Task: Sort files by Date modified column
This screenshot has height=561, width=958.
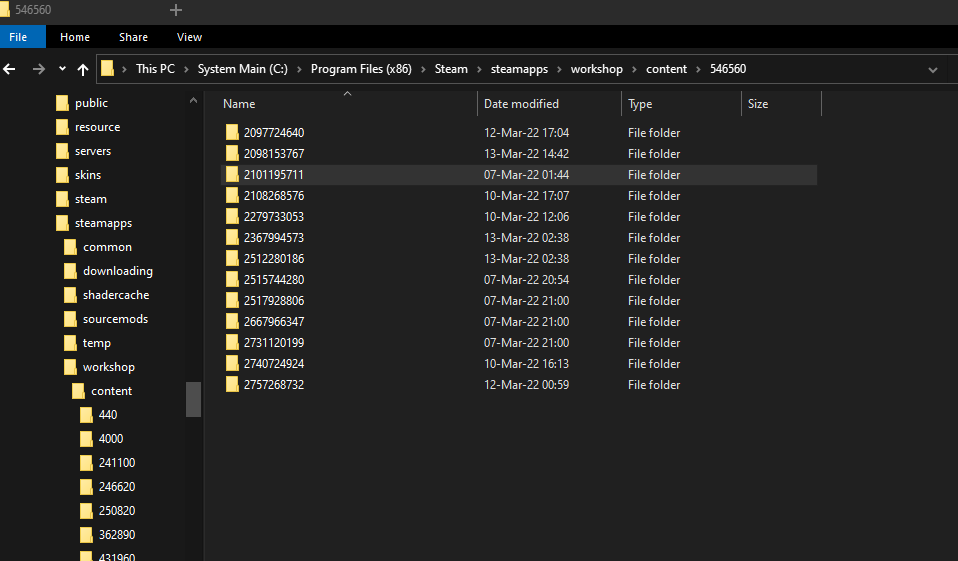Action: 521,104
